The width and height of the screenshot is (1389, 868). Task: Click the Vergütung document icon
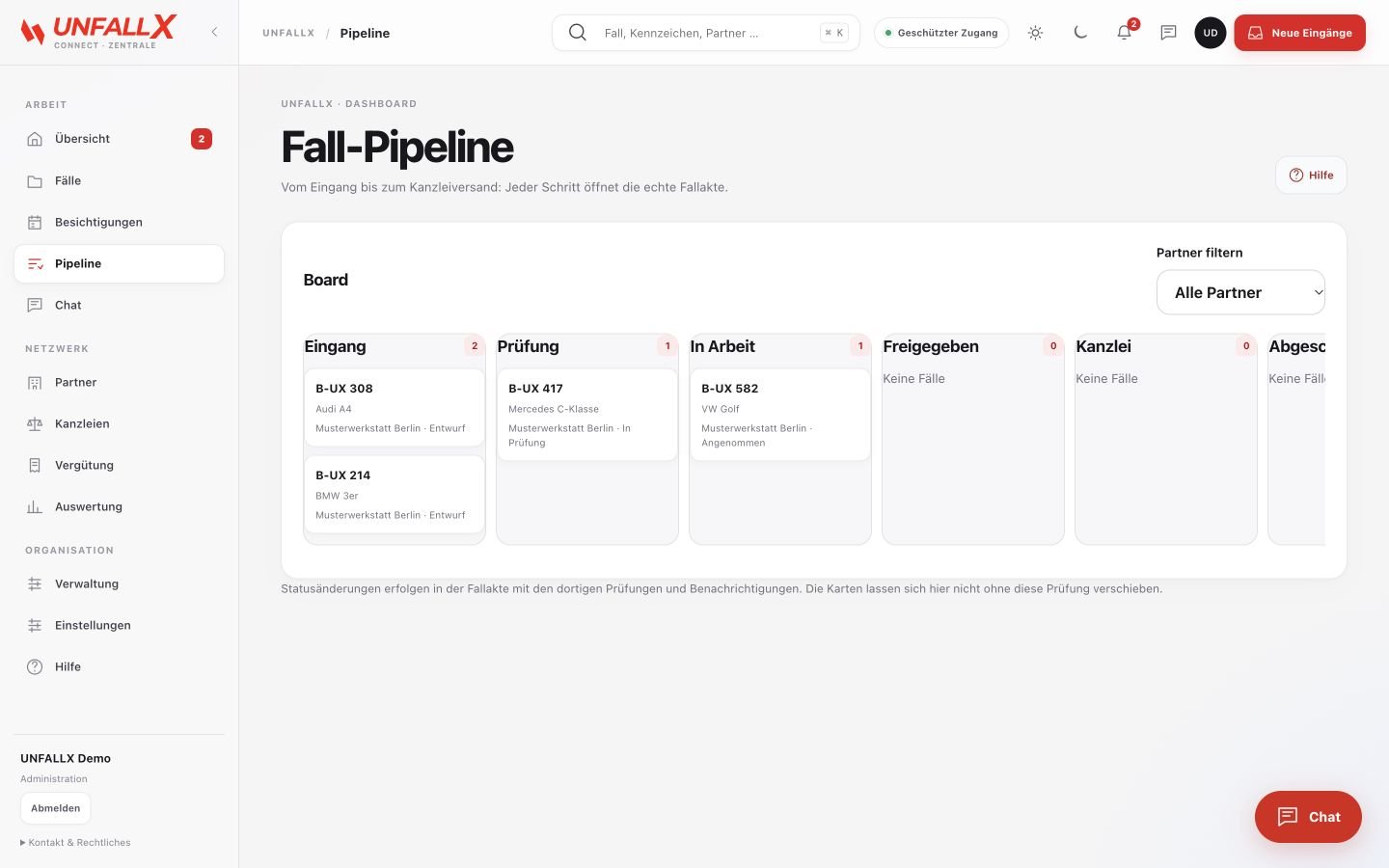point(35,465)
